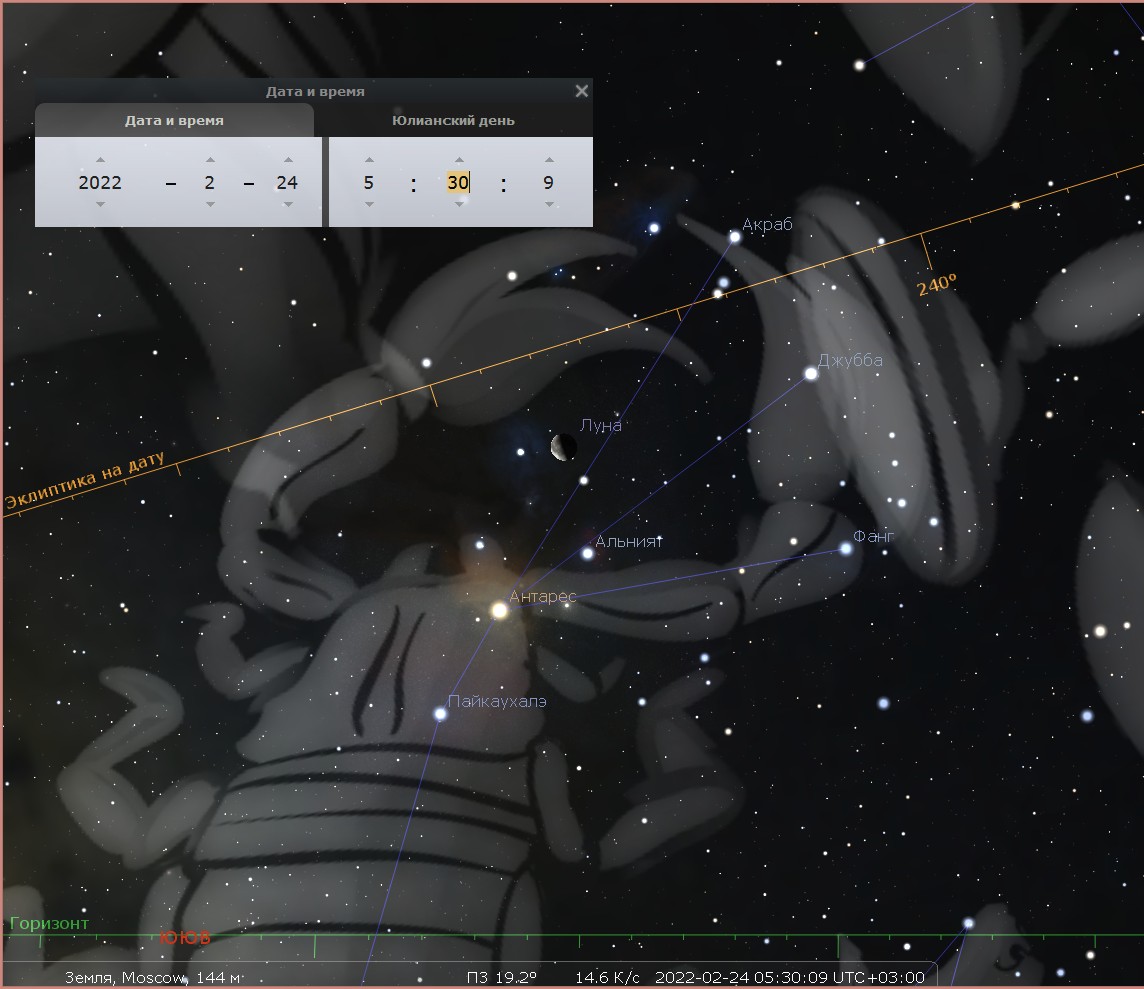Viewport: 1144px width, 989px height.
Task: Click the year field showing 2022
Action: pyautogui.click(x=100, y=182)
